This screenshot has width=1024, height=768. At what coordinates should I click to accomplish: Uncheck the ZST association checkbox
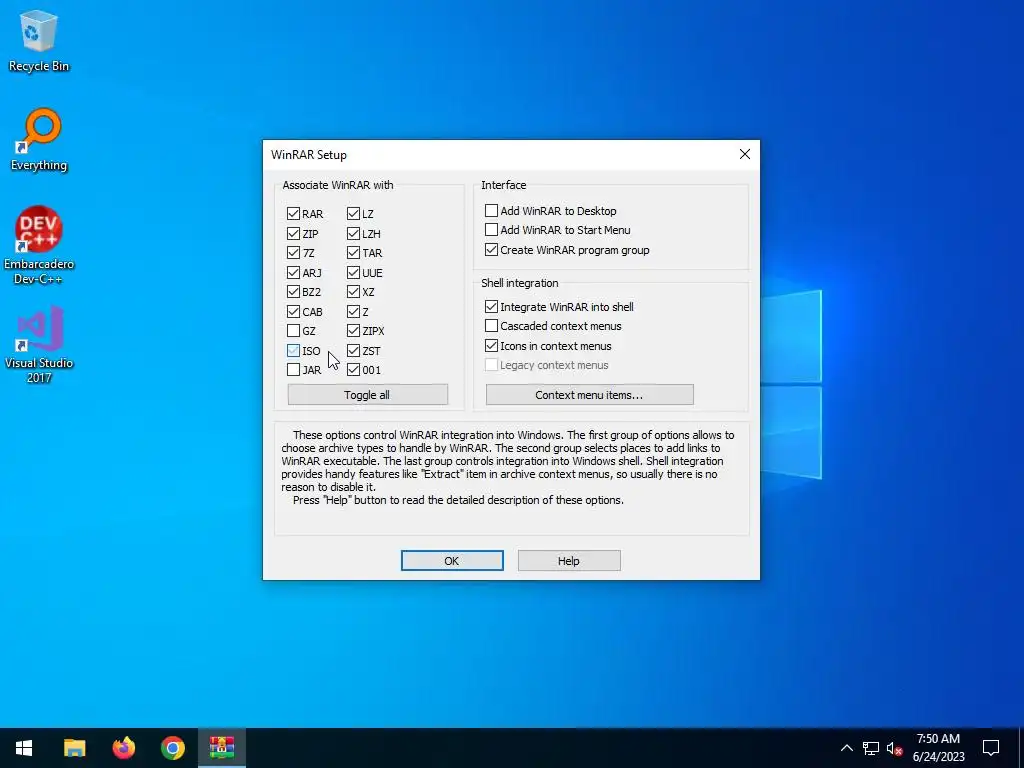[353, 351]
